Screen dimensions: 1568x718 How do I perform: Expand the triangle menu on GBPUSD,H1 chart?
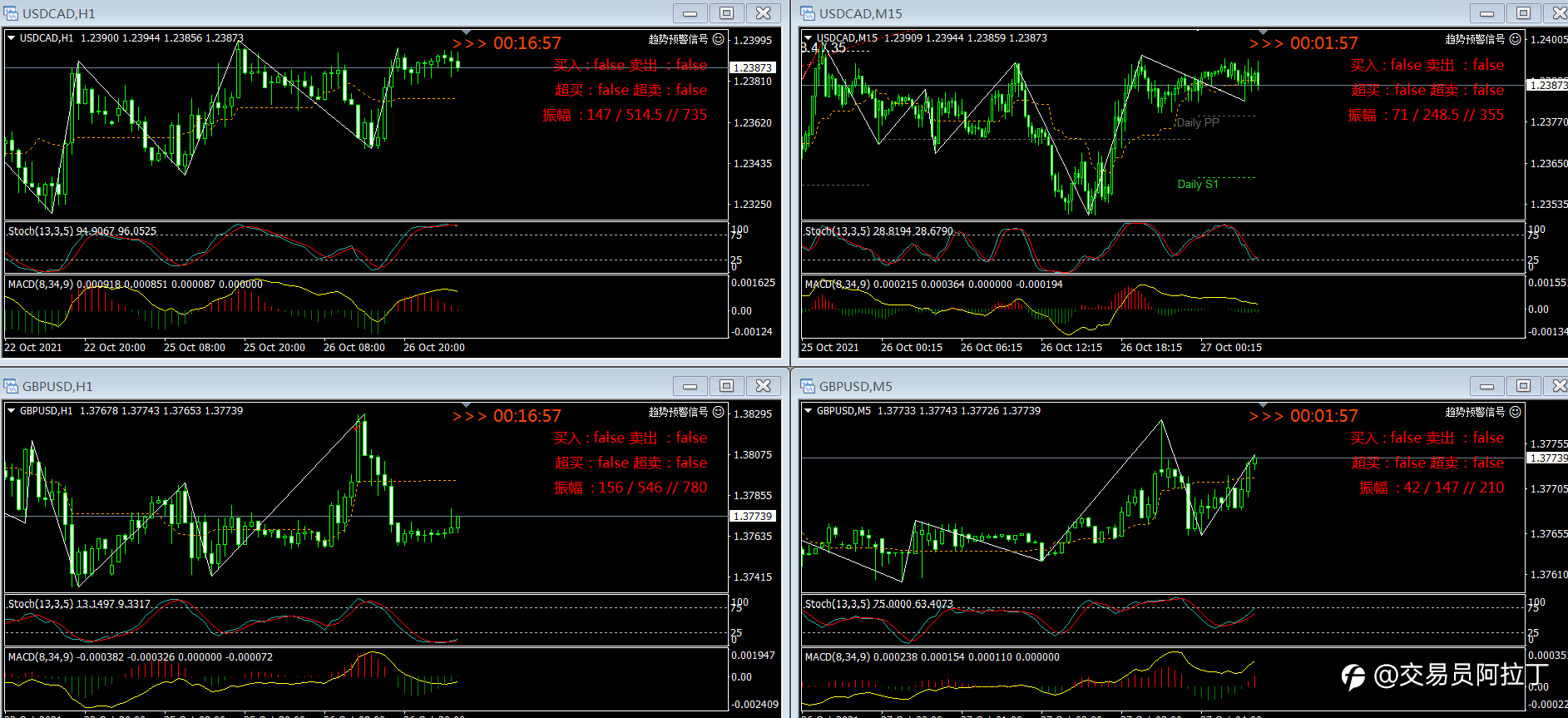(x=11, y=410)
